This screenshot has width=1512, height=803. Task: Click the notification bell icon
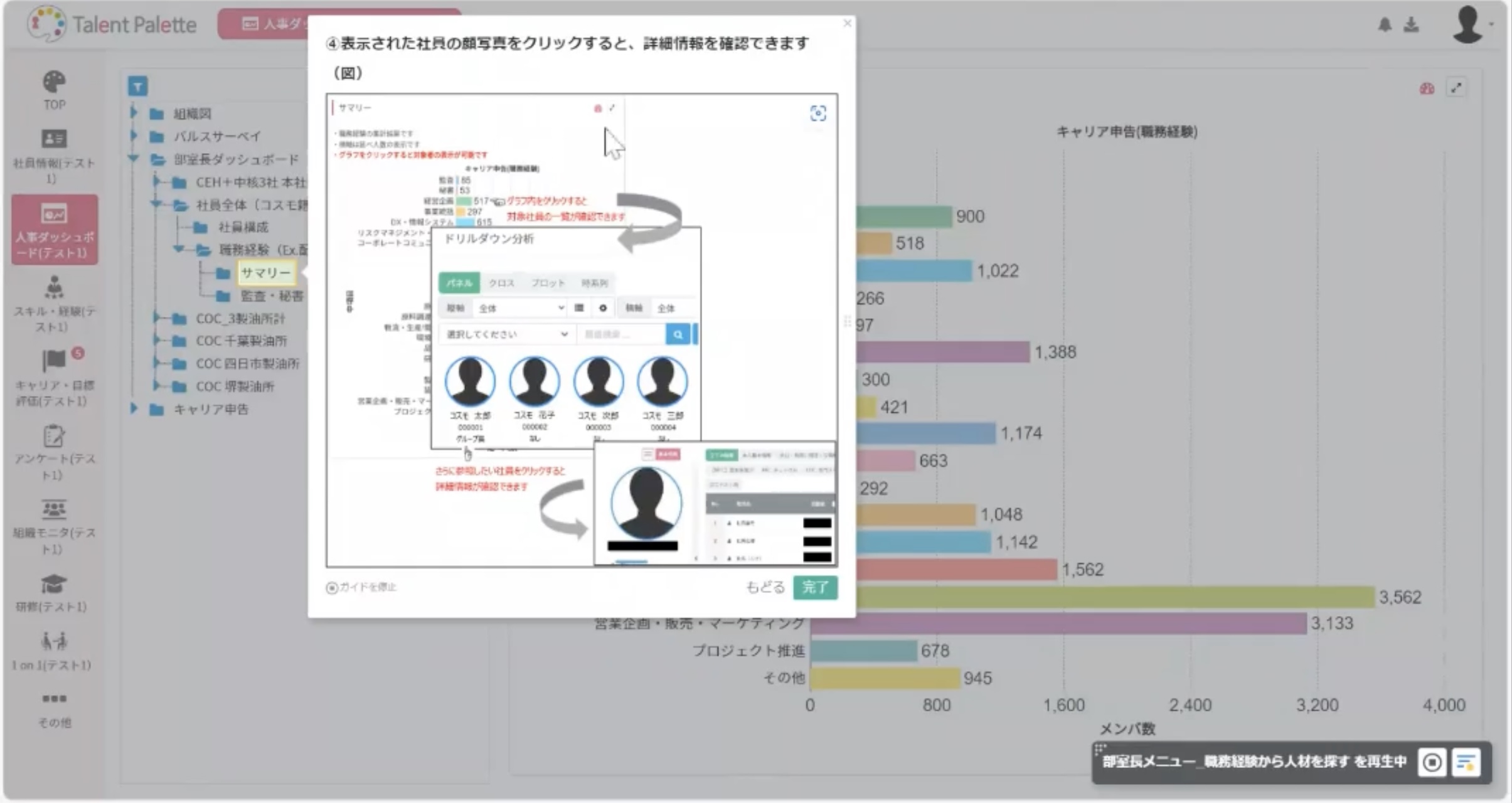[1385, 24]
